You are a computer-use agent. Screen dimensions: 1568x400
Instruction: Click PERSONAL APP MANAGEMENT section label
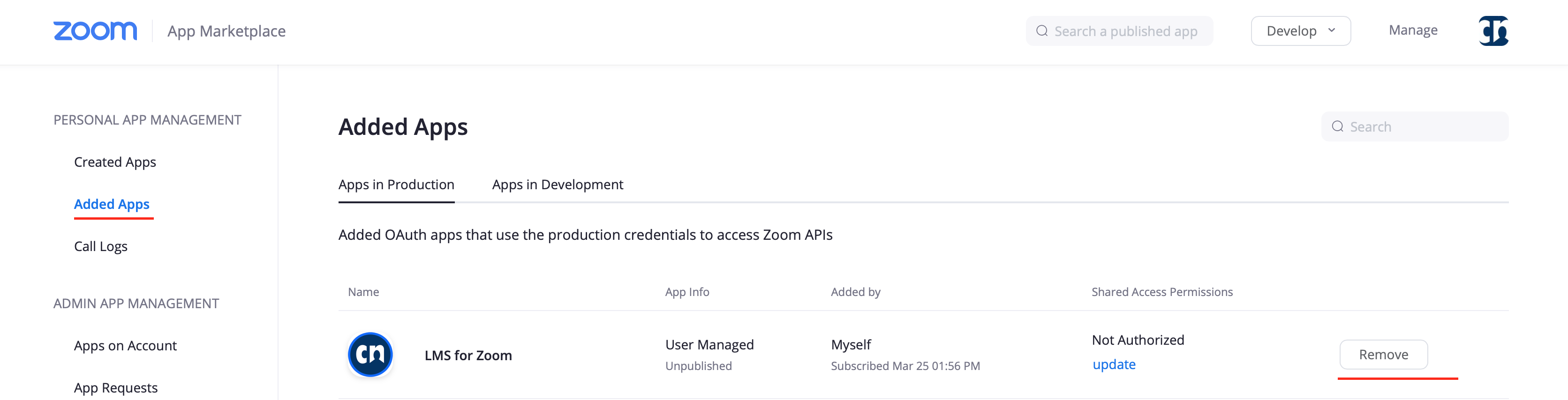(x=147, y=120)
